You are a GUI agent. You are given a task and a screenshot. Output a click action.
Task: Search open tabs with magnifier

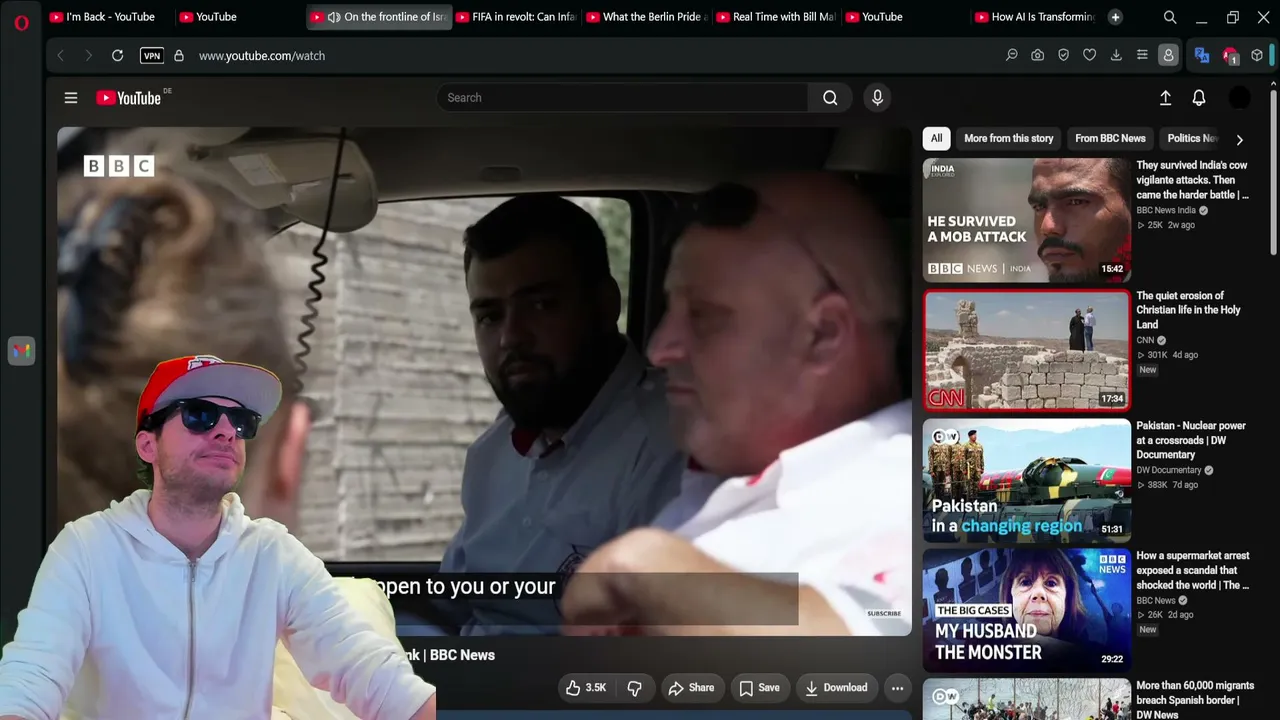1170,17
